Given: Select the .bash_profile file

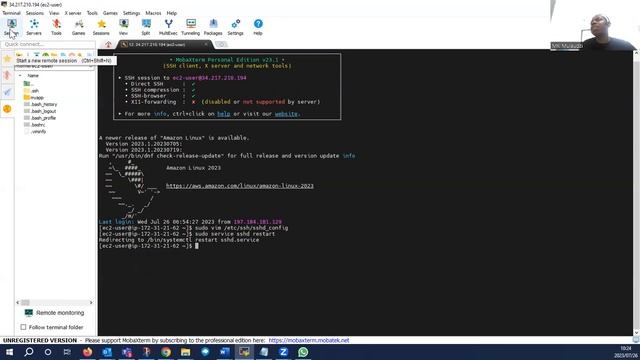Looking at the screenshot, I should [40, 118].
